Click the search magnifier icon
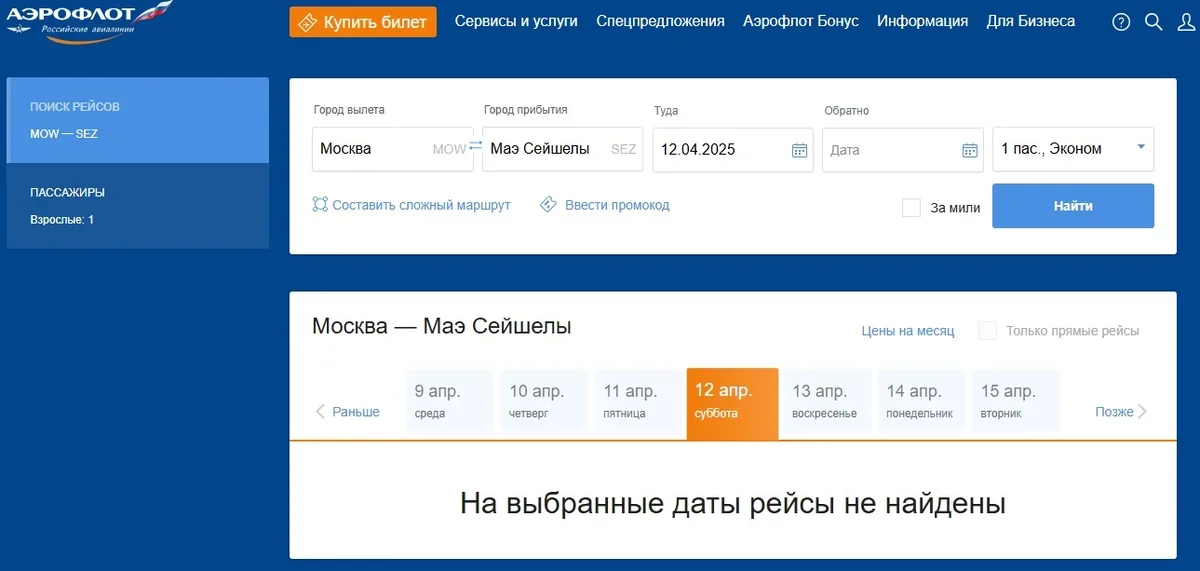Screen dimensions: 1200x571 [1153, 22]
